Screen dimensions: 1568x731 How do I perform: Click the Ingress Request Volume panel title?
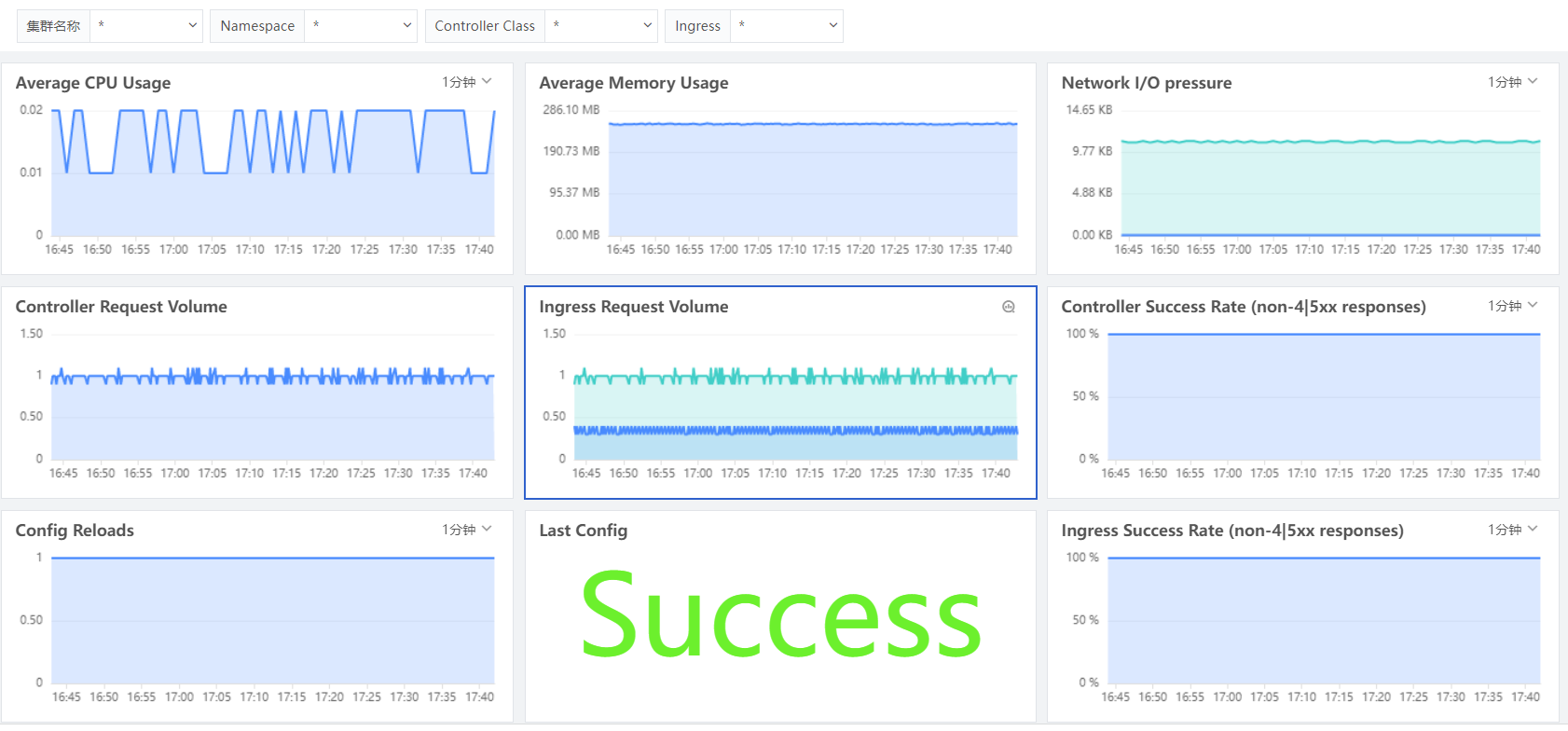pyautogui.click(x=634, y=307)
